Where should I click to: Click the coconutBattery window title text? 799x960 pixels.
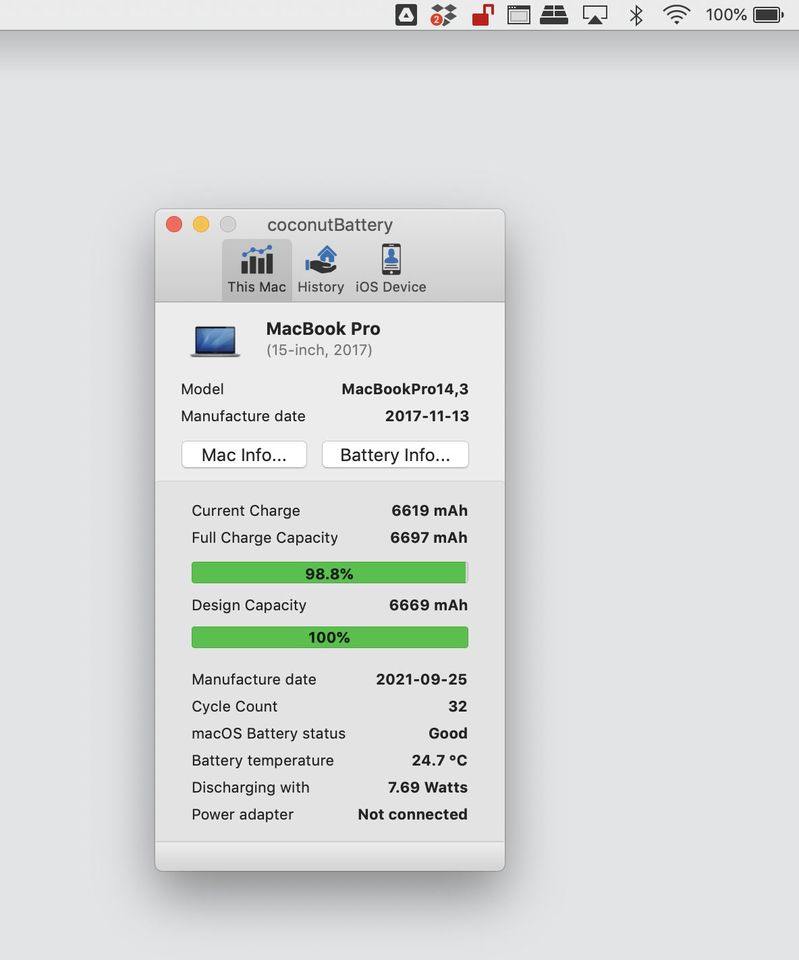click(x=330, y=225)
